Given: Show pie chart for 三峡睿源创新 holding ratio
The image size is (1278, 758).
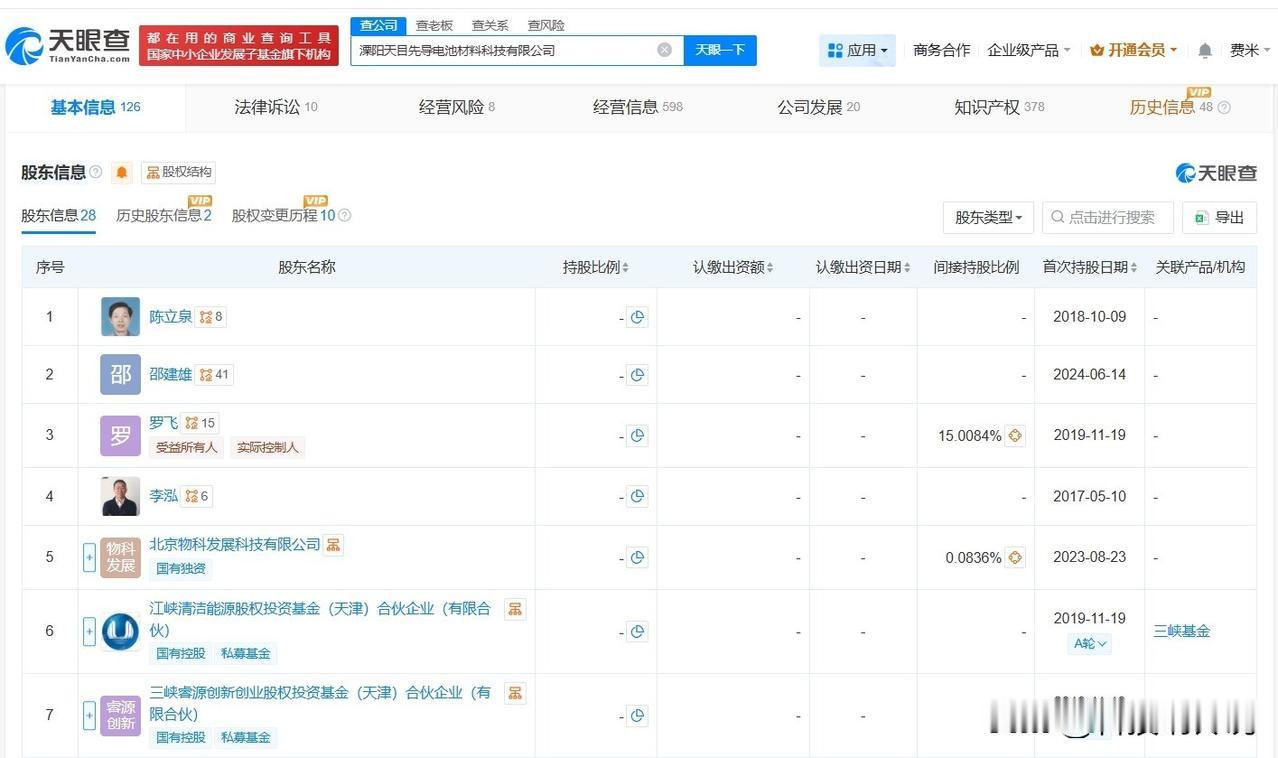Looking at the screenshot, I should coord(637,715).
